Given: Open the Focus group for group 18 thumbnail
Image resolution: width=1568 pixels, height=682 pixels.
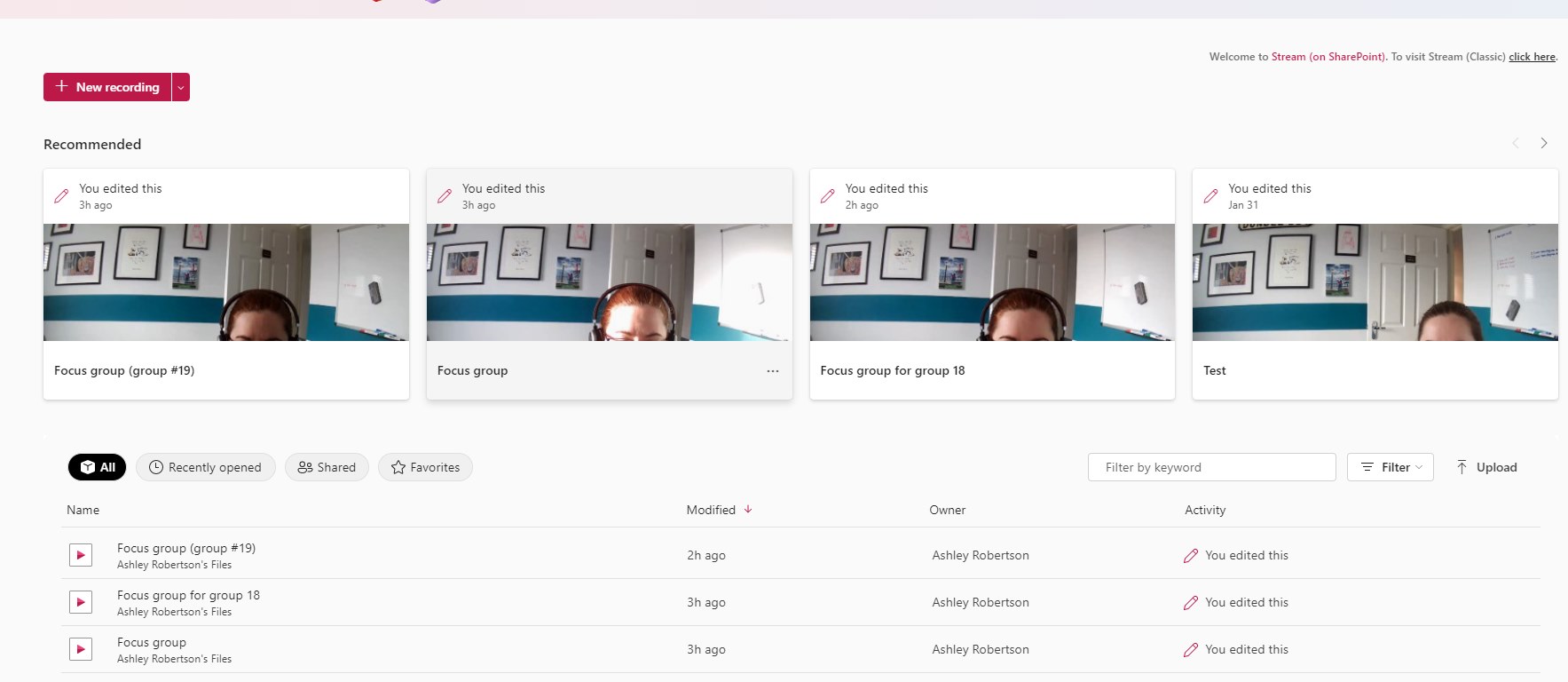Looking at the screenshot, I should point(992,282).
